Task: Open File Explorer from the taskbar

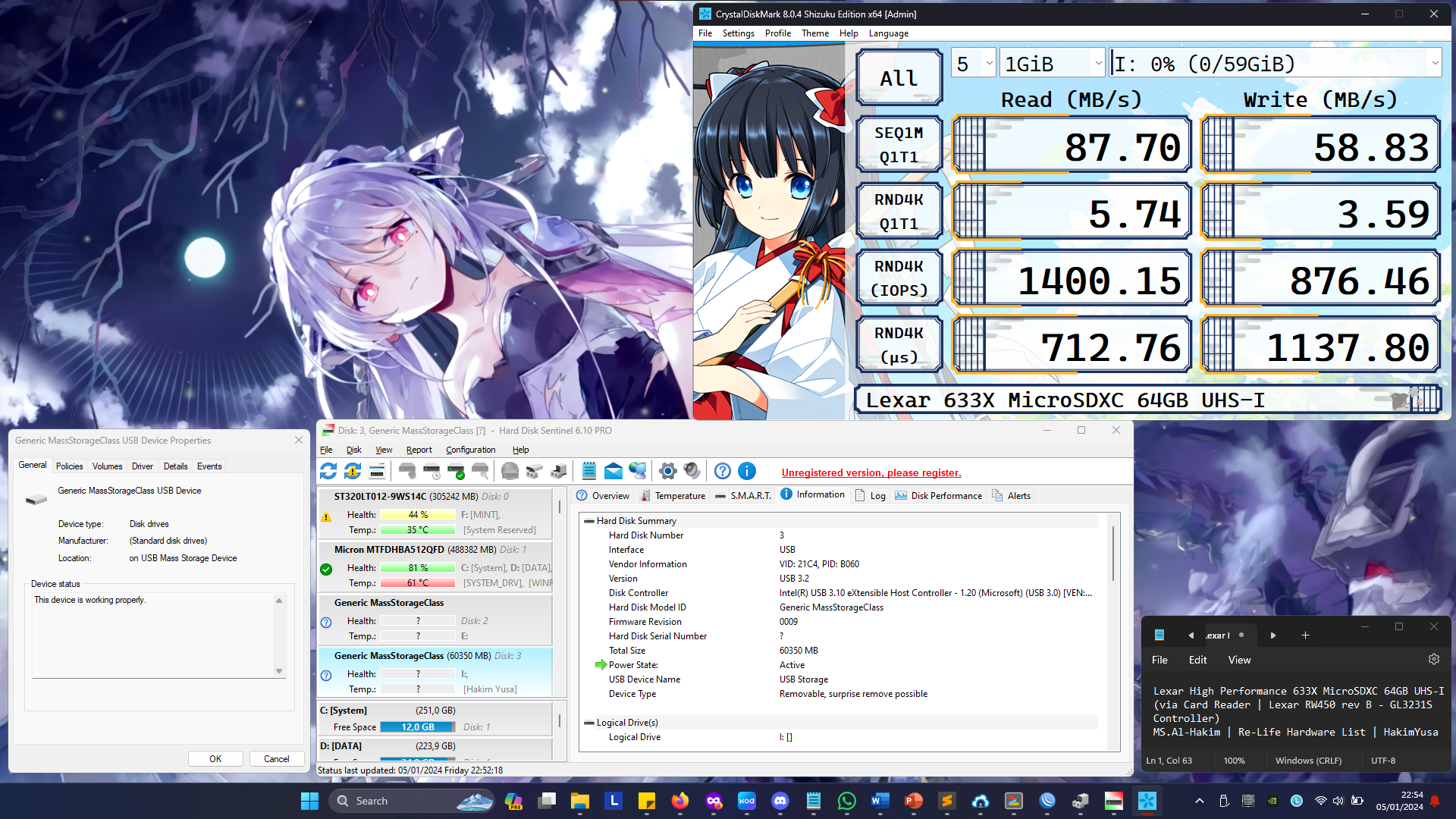Action: tap(580, 801)
